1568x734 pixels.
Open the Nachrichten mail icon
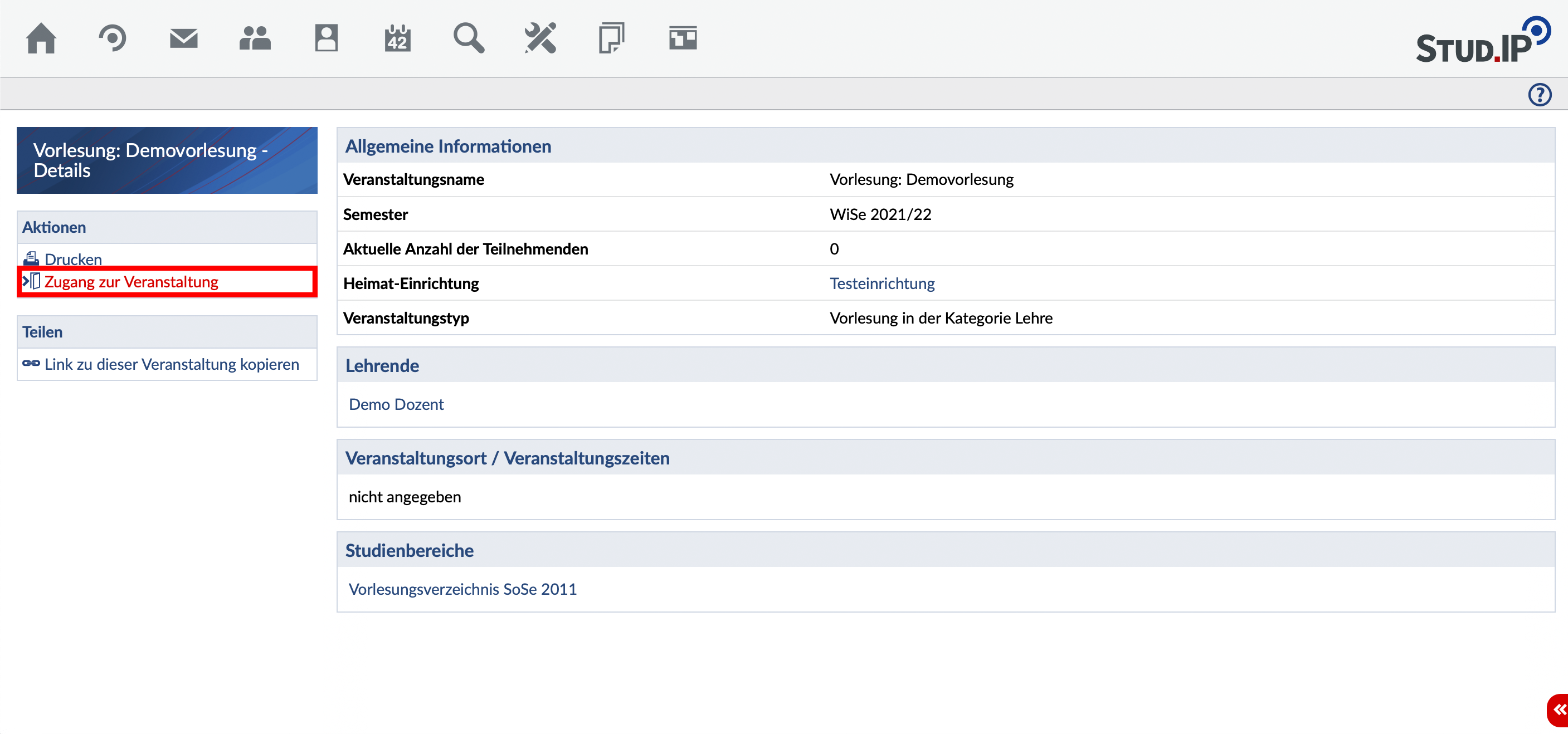click(x=183, y=38)
